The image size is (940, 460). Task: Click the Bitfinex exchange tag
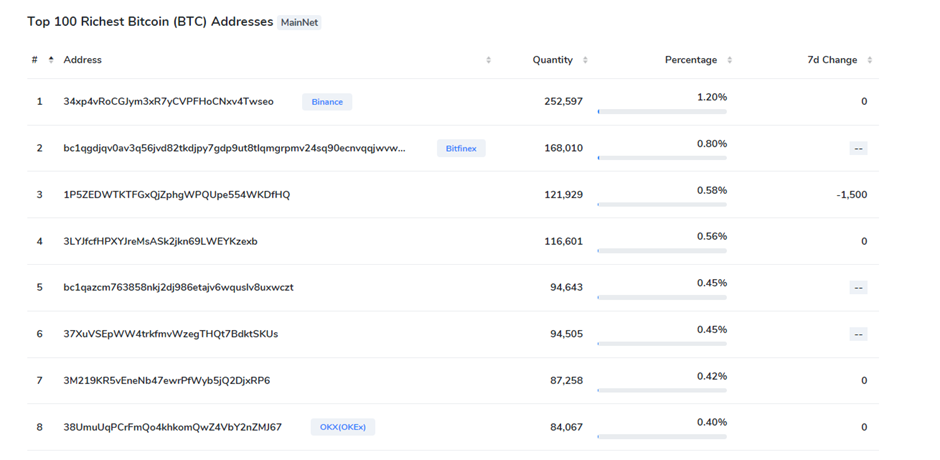tap(461, 148)
